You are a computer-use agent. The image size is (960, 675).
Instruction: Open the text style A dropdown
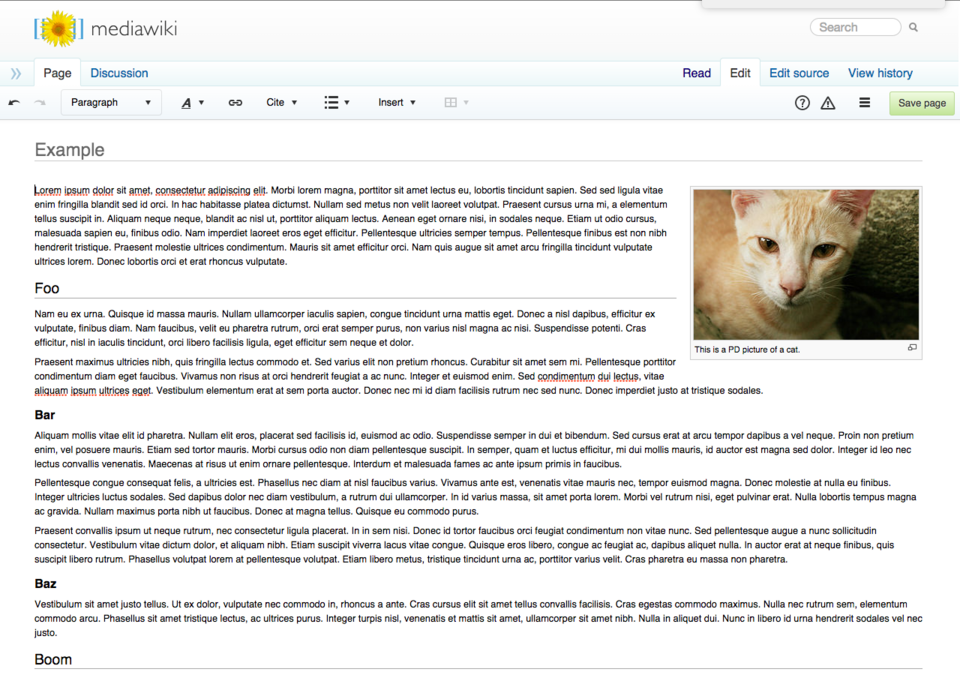pyautogui.click(x=192, y=102)
